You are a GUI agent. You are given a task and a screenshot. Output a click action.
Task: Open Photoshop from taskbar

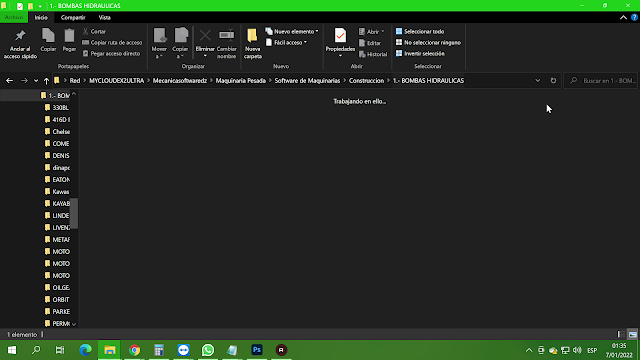[x=257, y=350]
